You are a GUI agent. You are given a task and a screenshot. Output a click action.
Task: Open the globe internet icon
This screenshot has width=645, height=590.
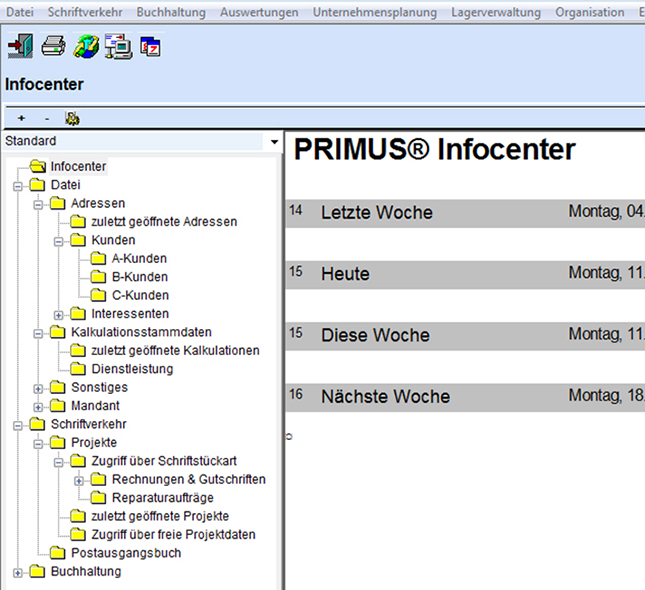(86, 46)
